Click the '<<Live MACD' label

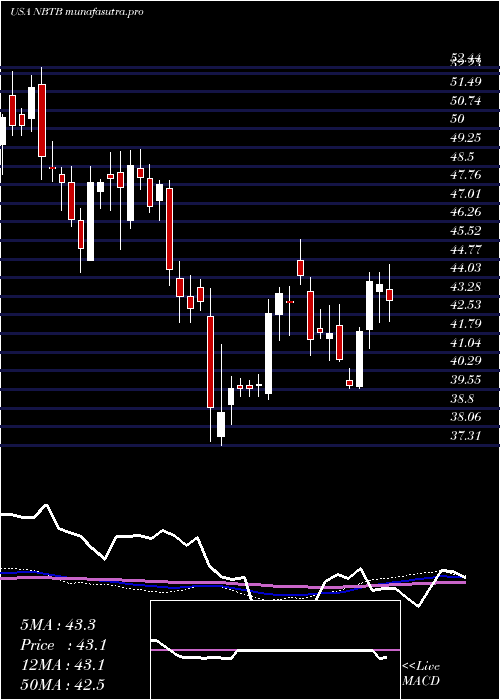[x=421, y=673]
